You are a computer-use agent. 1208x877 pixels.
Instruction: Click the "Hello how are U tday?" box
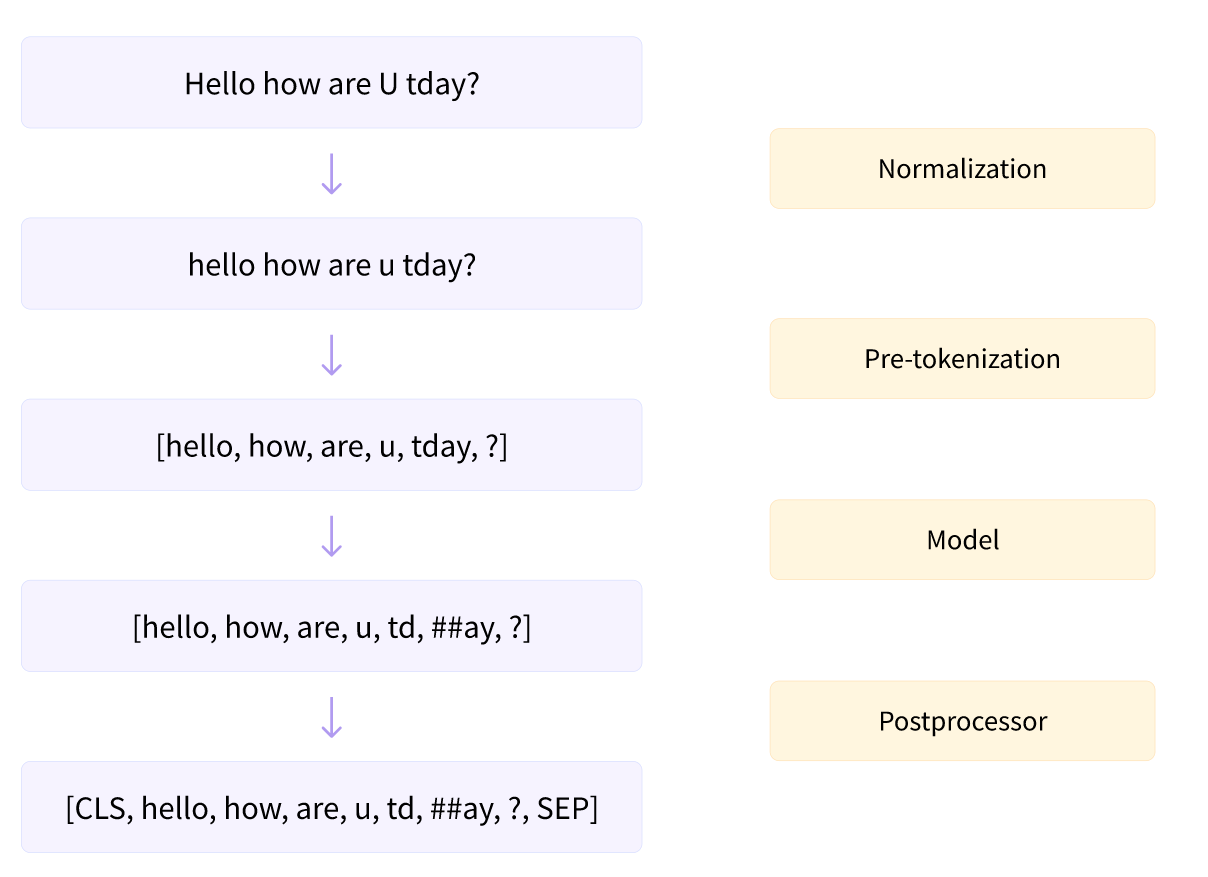coord(331,83)
